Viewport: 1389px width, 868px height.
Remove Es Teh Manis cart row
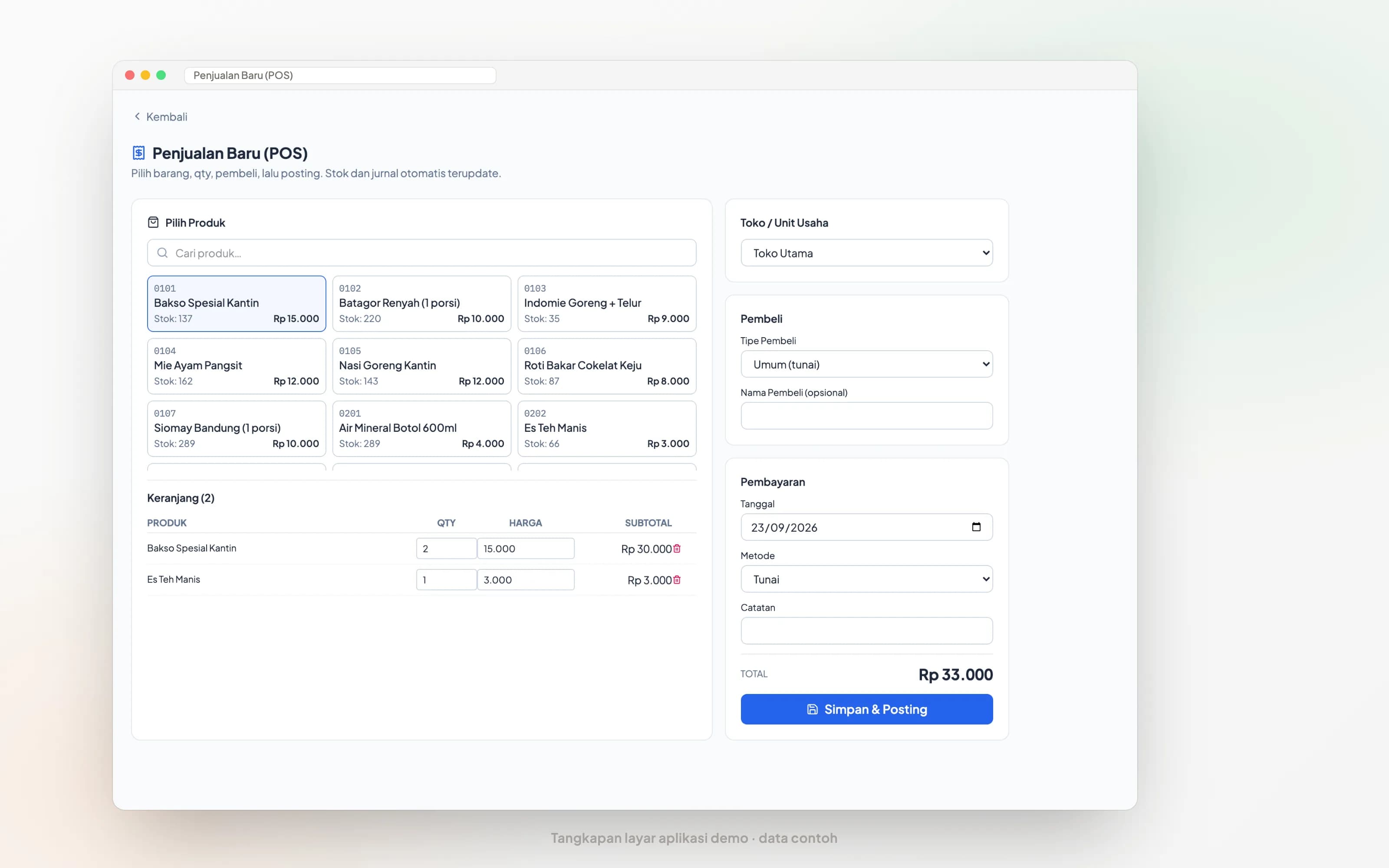(x=677, y=580)
